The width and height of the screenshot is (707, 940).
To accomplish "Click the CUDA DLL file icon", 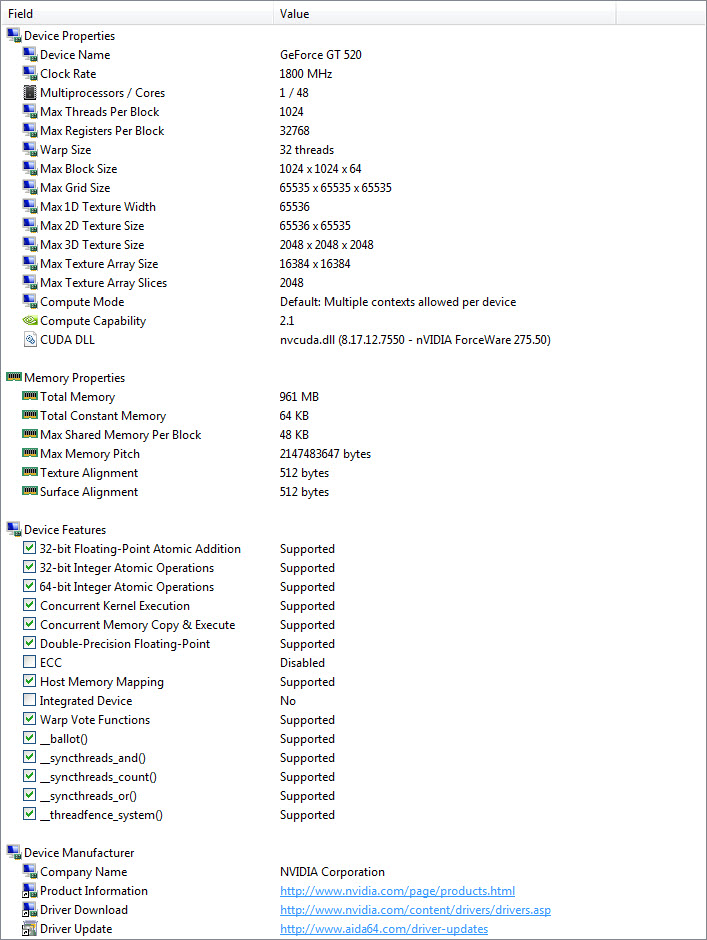I will [30, 339].
